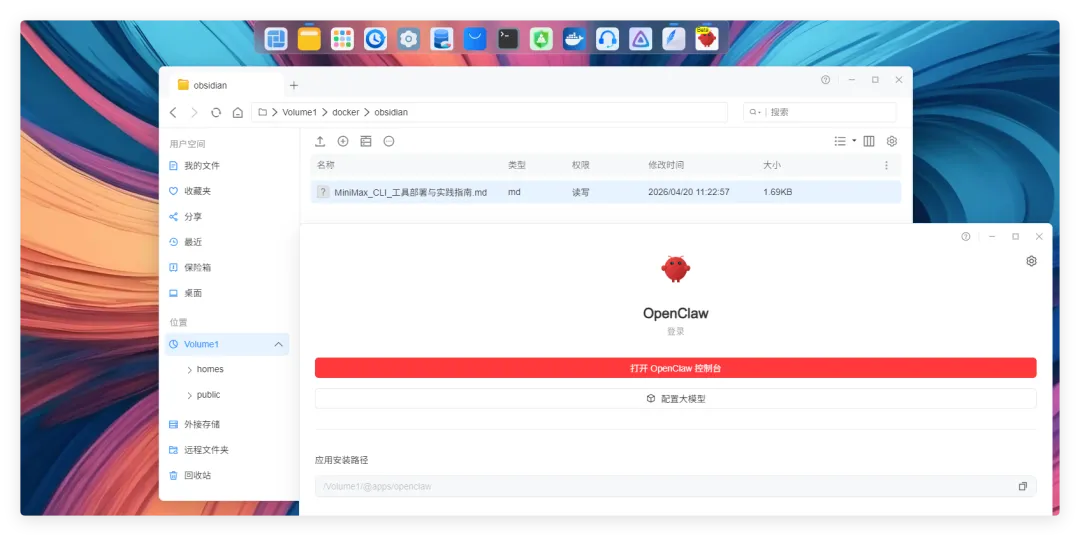Open file manager display settings gear
This screenshot has height=536, width=1080.
(x=892, y=141)
